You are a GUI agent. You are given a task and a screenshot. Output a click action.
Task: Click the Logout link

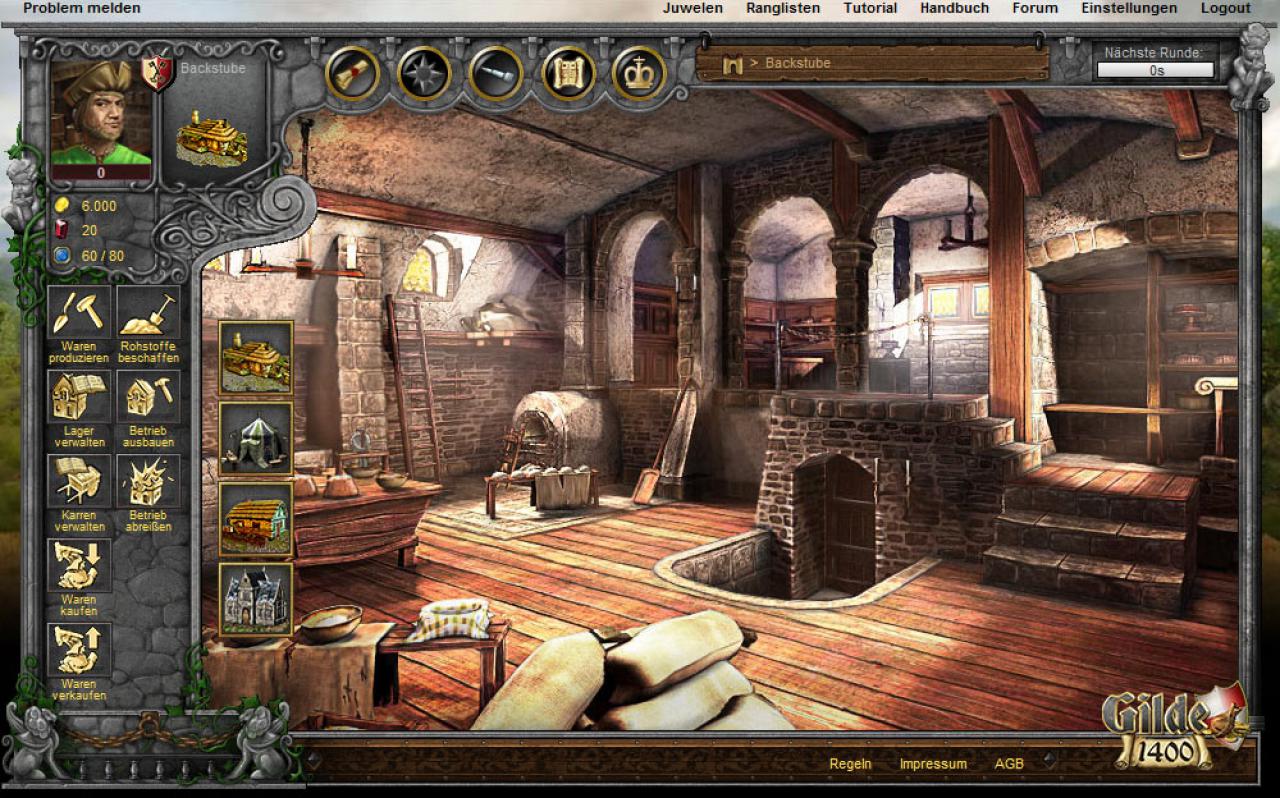click(1226, 8)
